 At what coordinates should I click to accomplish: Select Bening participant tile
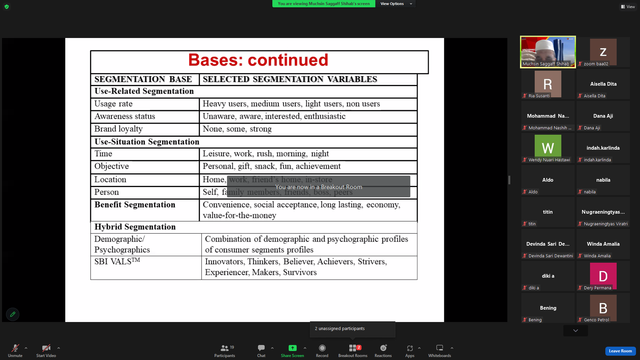[548, 308]
